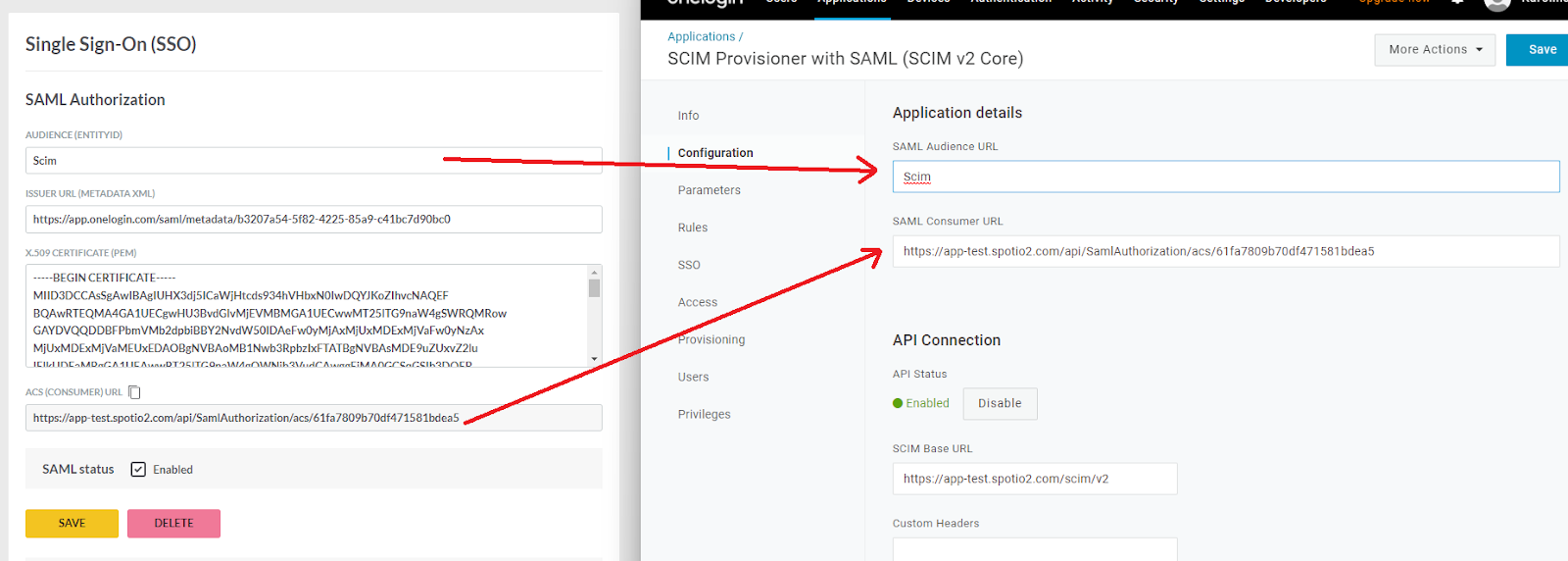Open the Info tab in OneLogin sidebar
Image resolution: width=1568 pixels, height=561 pixels.
pos(688,116)
